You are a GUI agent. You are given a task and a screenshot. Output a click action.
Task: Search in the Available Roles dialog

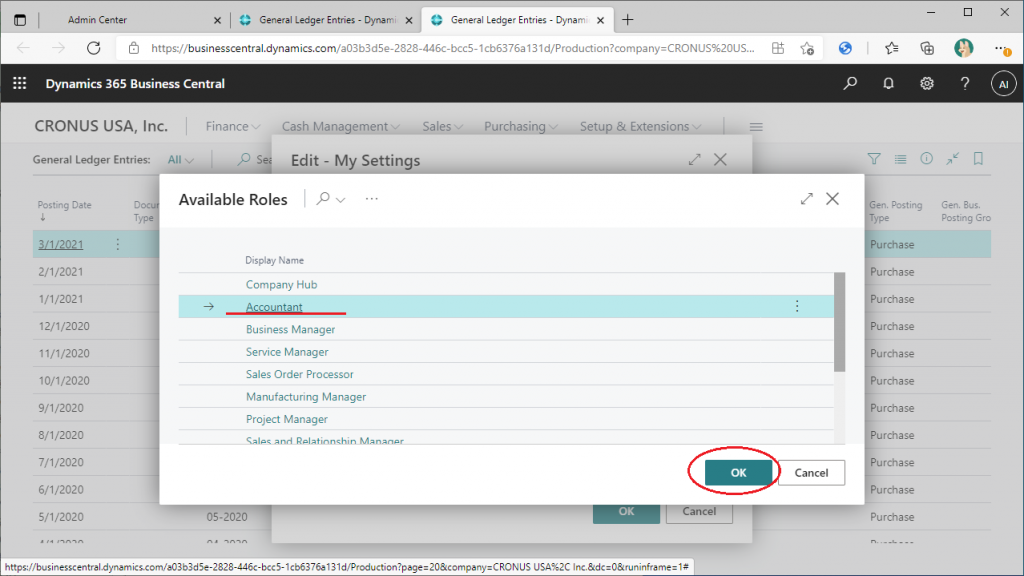(x=323, y=199)
